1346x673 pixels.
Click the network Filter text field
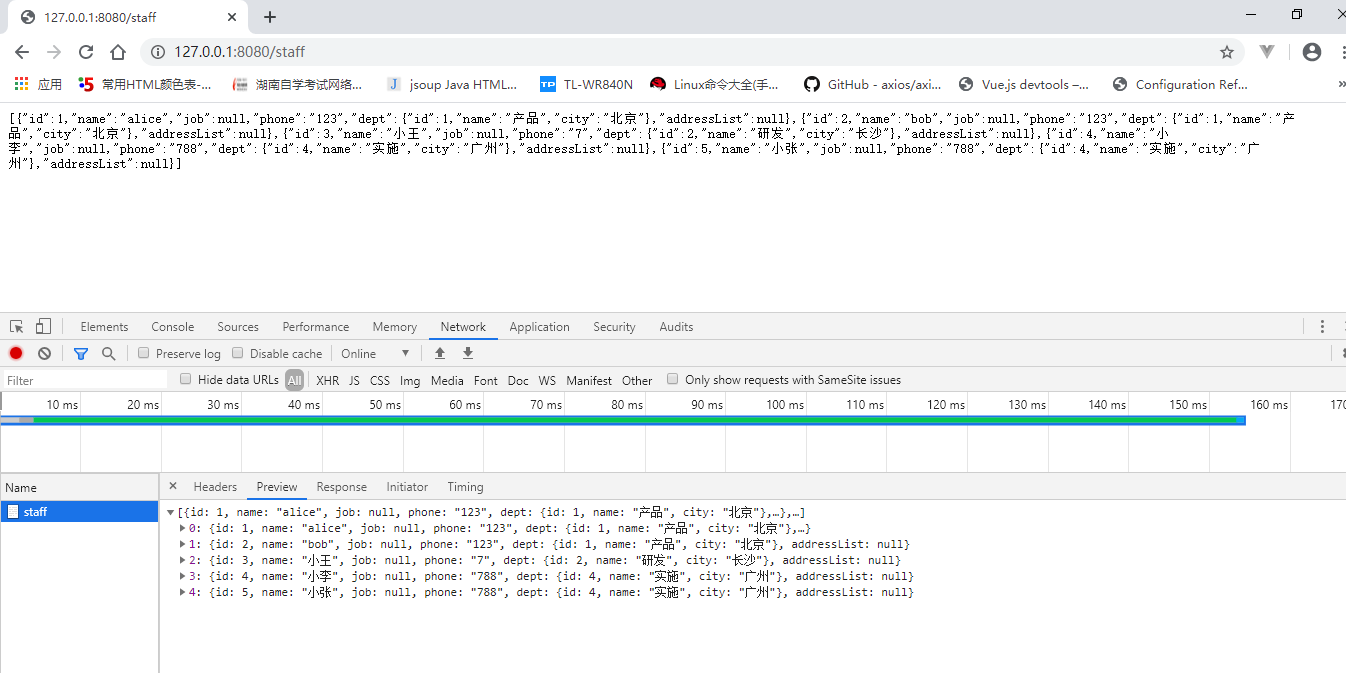tap(85, 380)
